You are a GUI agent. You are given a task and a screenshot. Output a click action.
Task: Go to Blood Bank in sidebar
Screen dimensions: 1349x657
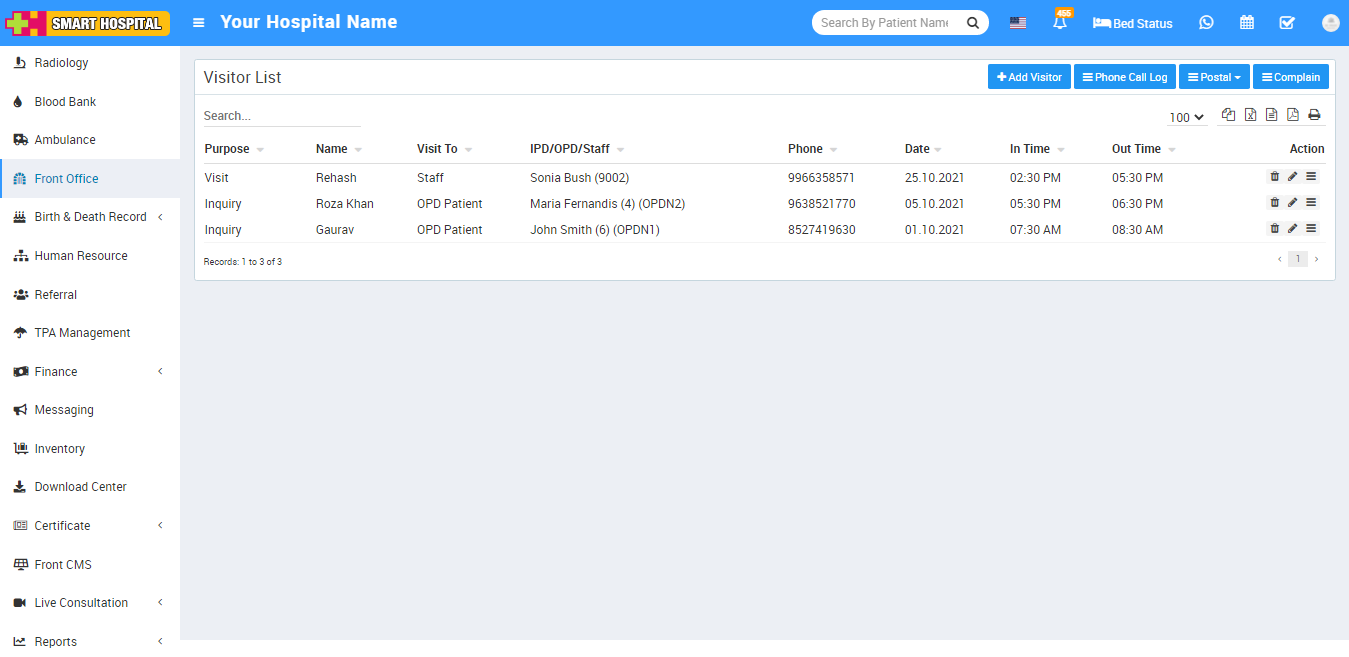[65, 102]
